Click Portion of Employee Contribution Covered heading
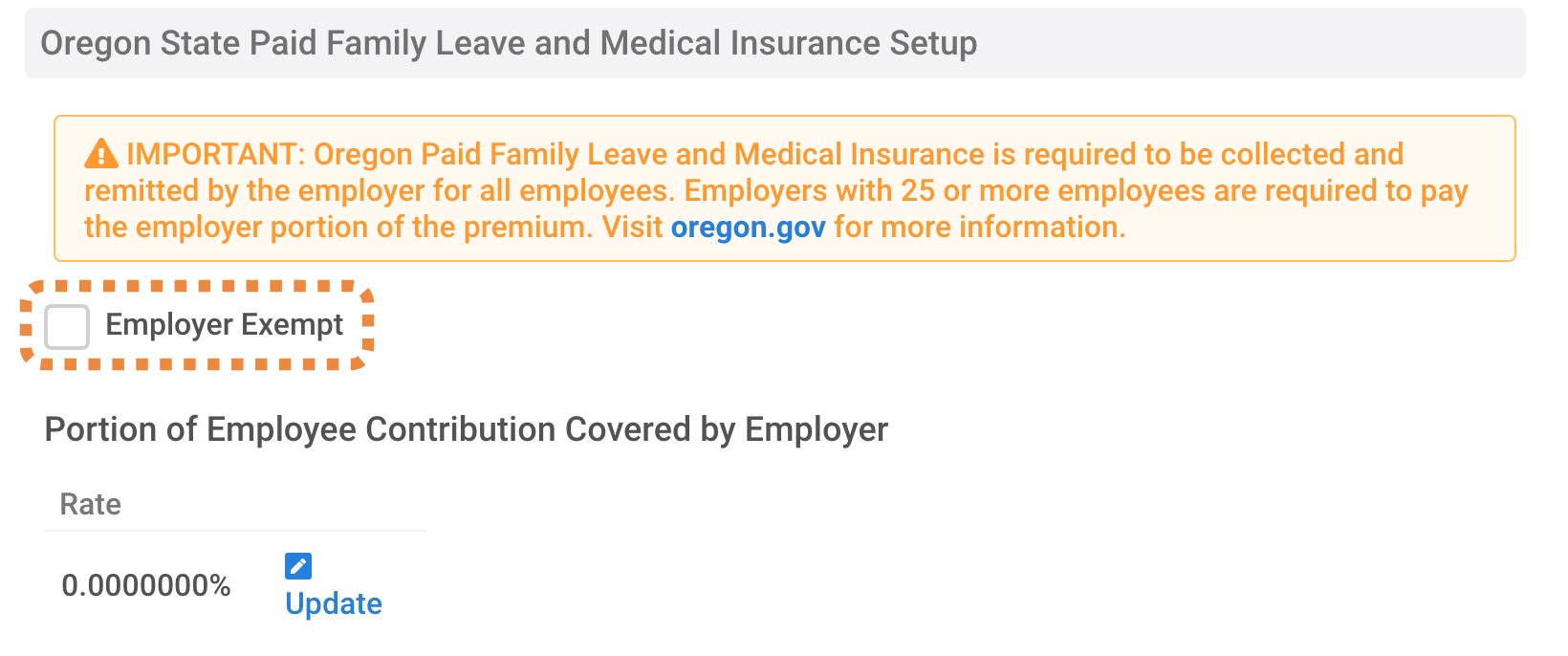1568x656 pixels. [467, 429]
